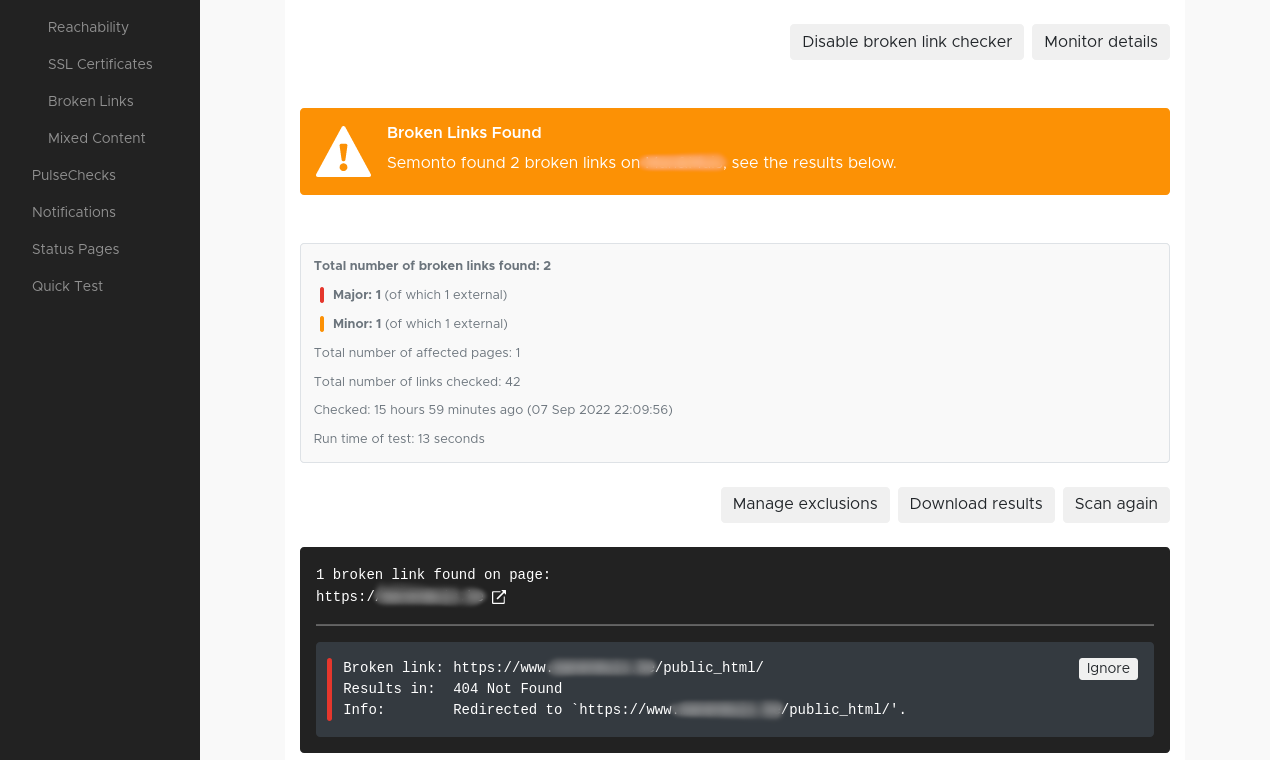
Task: Open Notifications from the sidebar
Action: (74, 212)
